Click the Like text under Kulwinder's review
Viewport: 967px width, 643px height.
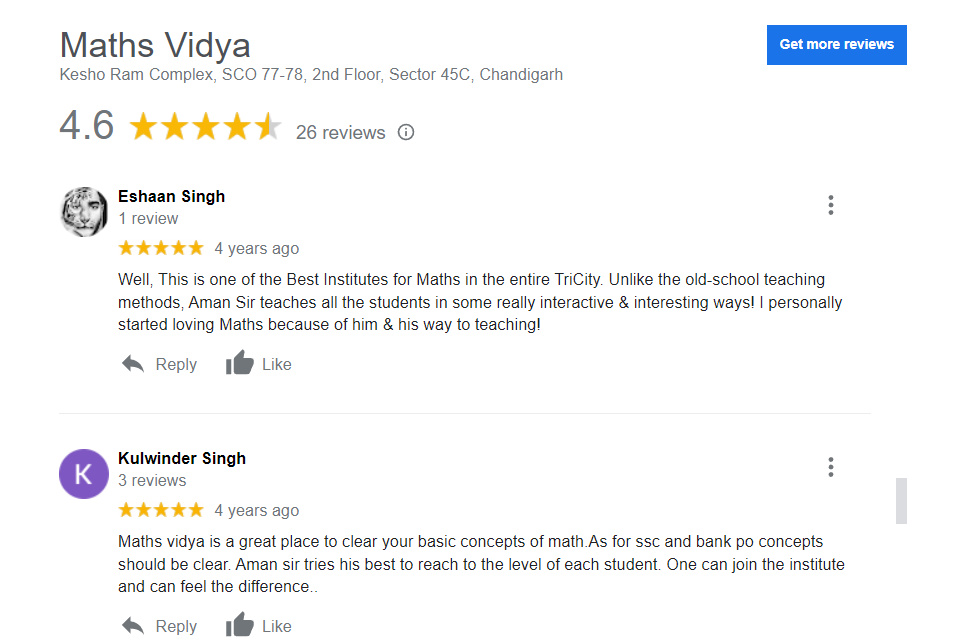[277, 627]
